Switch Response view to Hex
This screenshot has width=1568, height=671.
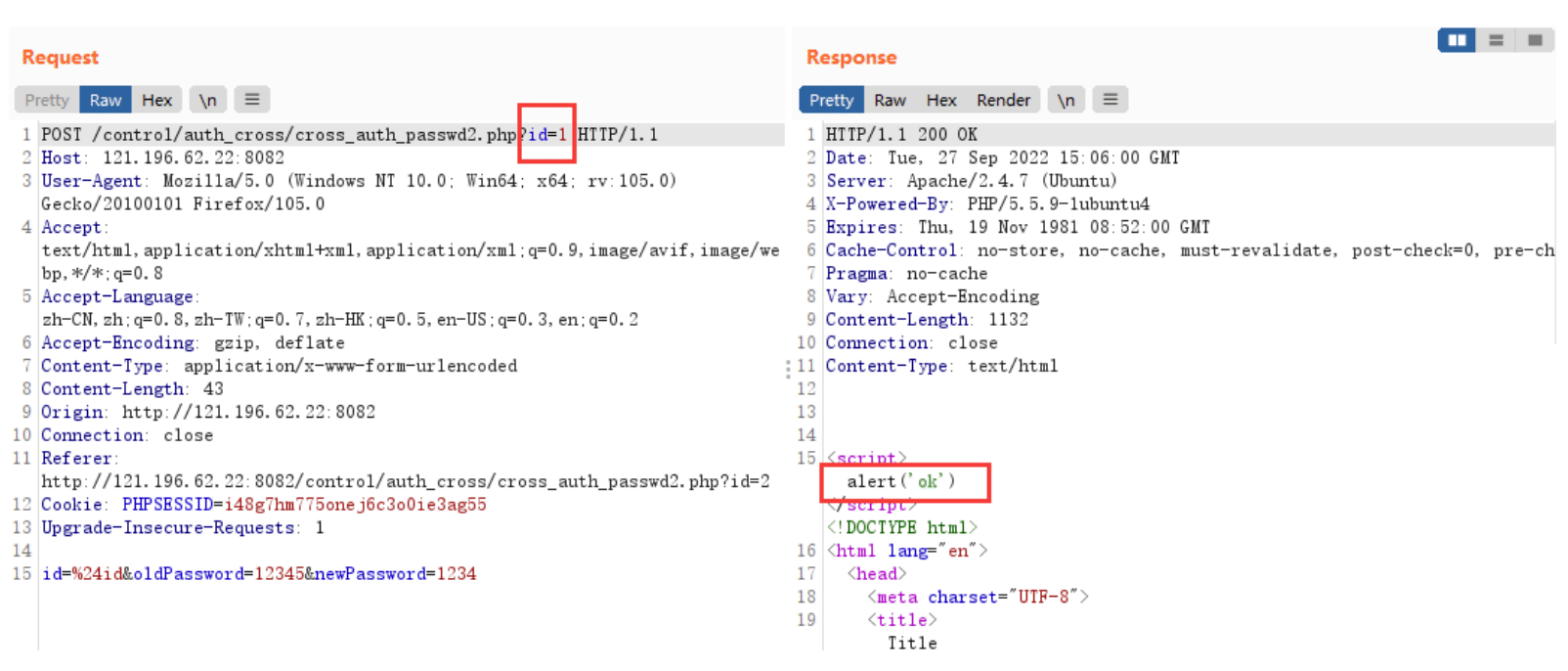pos(941,100)
